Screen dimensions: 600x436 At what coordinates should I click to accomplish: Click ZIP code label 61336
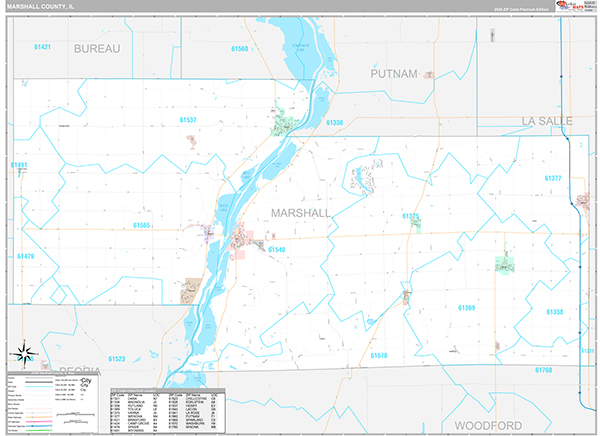[x=334, y=122]
